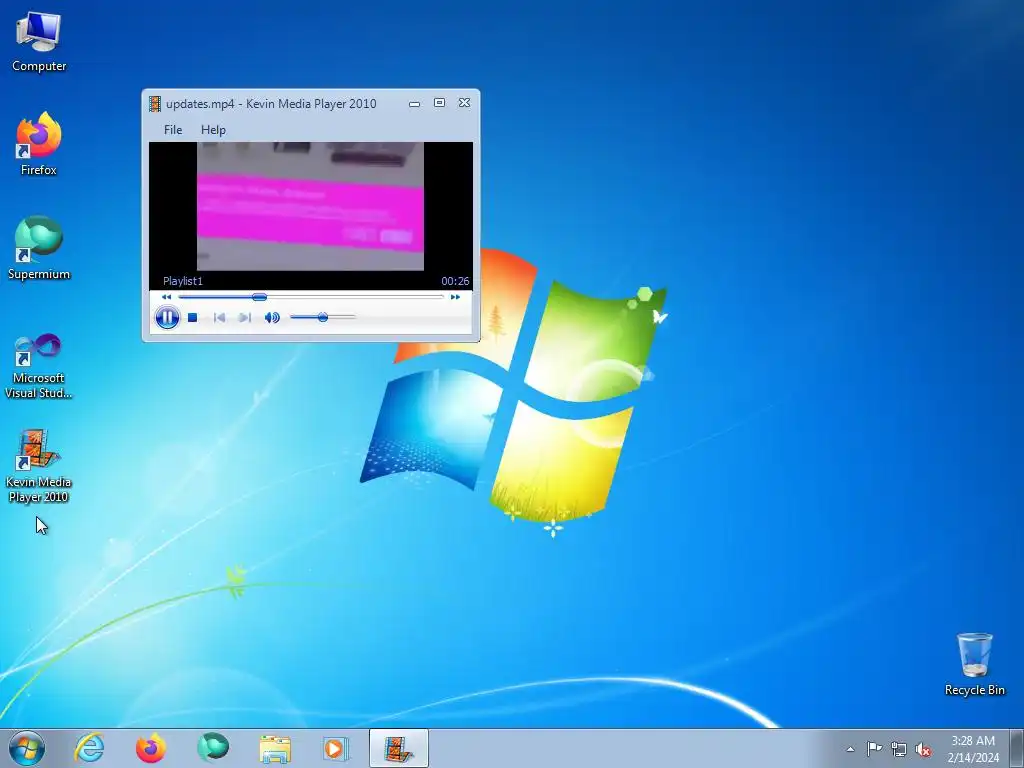Close the Kevin Media Player window

coord(464,103)
